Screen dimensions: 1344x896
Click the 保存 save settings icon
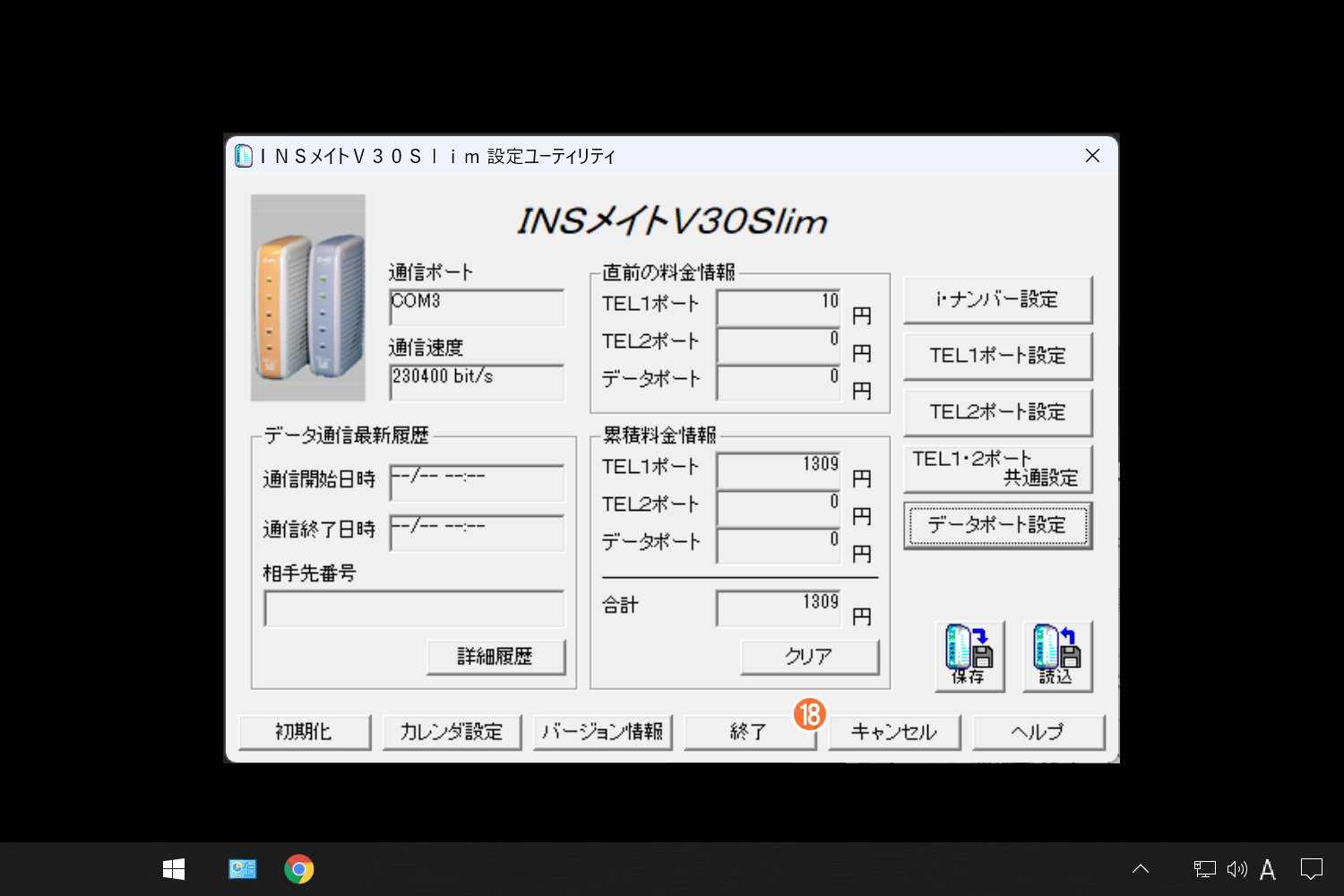969,656
